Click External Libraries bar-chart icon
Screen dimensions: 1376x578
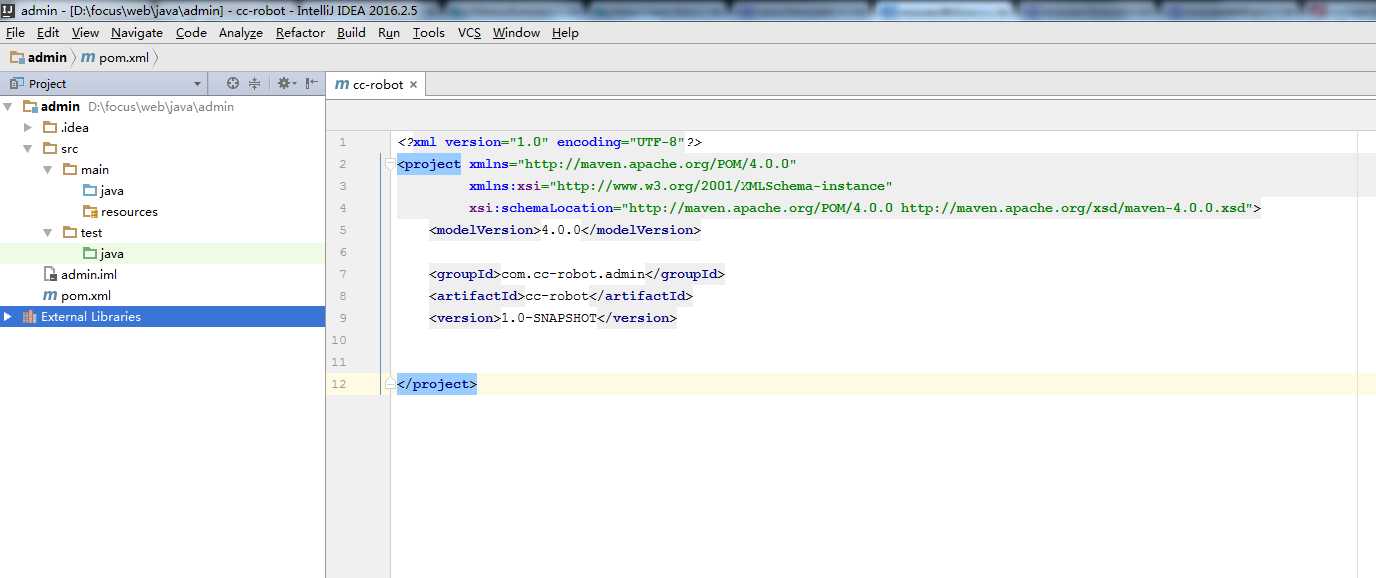click(x=29, y=316)
